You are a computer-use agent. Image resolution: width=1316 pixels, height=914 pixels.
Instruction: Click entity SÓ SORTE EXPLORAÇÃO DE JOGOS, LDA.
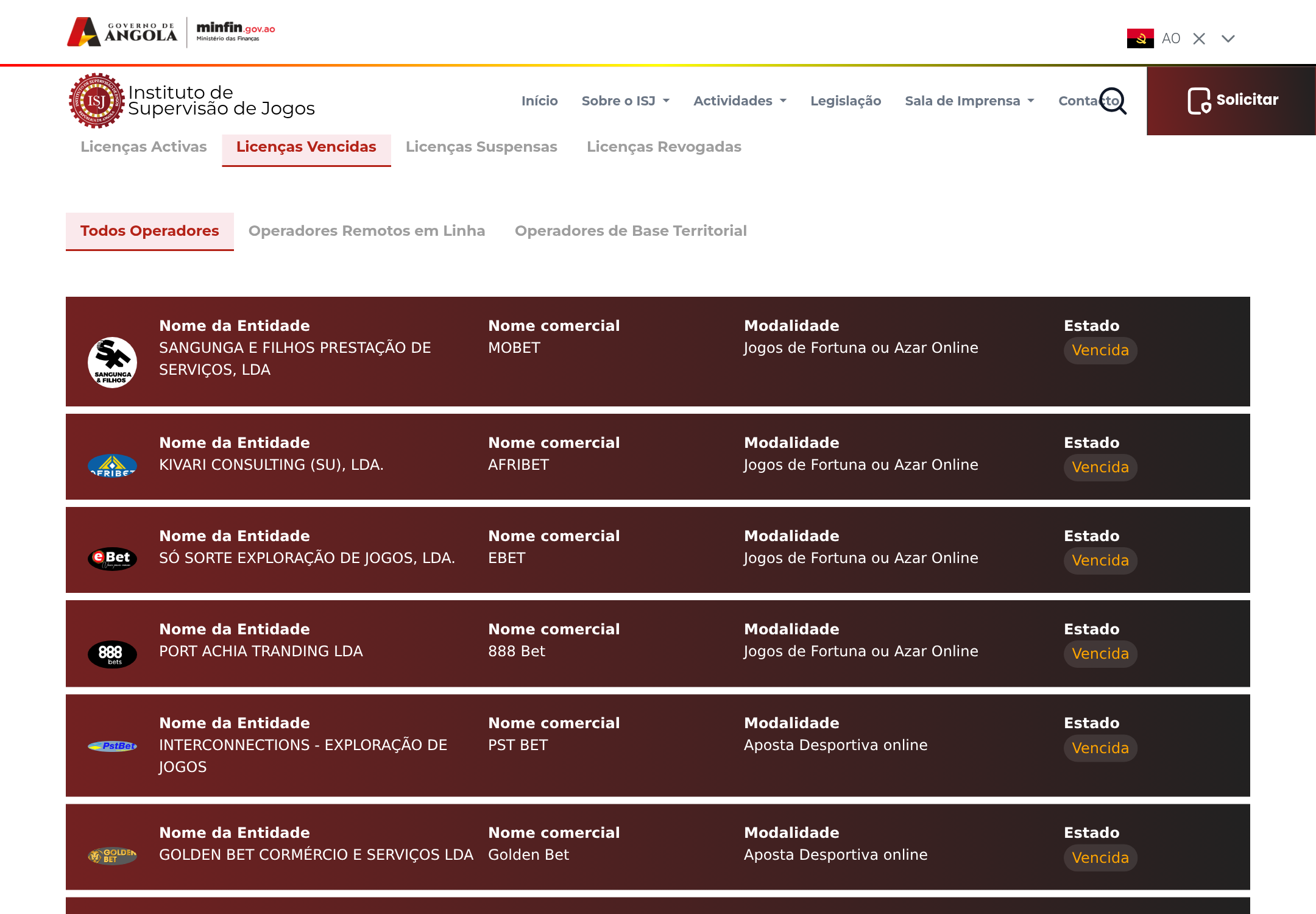(x=307, y=558)
